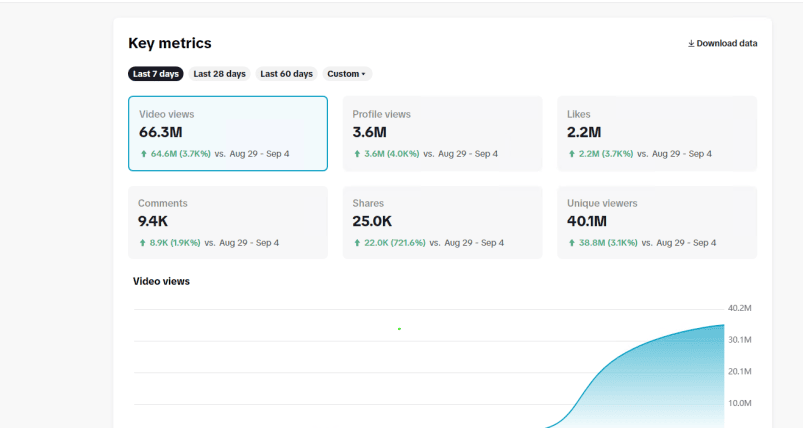Select the Shares metric card
Screen dimensions: 803x428
click(442, 222)
